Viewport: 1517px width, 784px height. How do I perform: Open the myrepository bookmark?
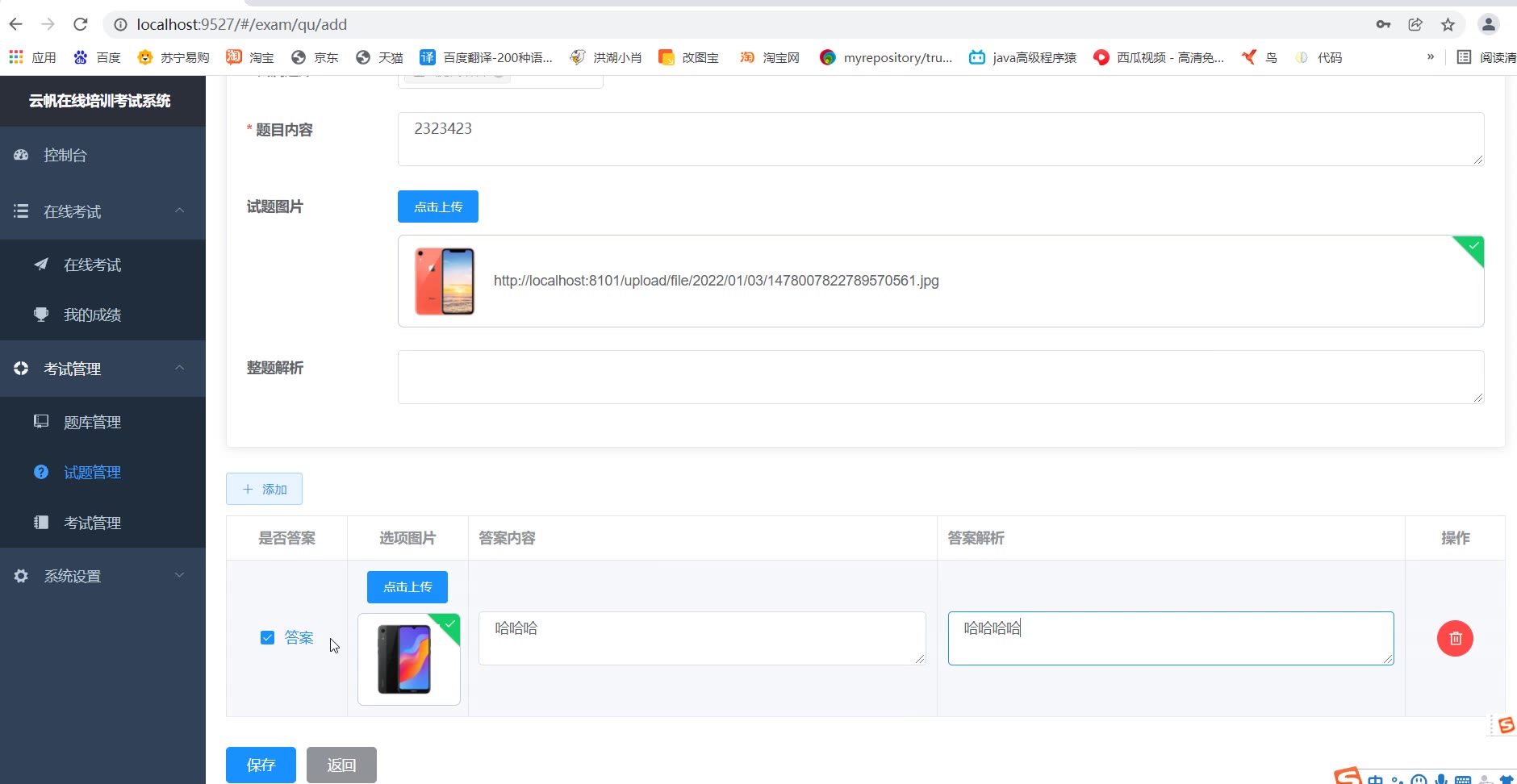(x=886, y=57)
